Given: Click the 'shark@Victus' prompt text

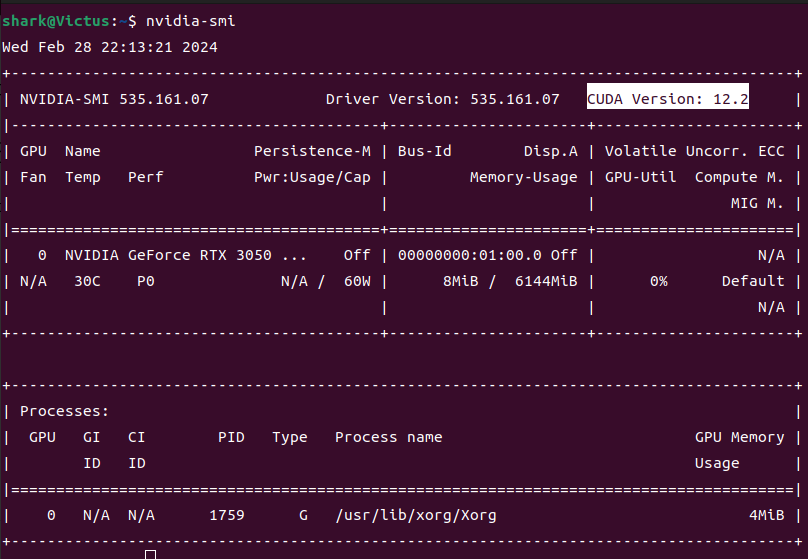Looking at the screenshot, I should (x=56, y=21).
